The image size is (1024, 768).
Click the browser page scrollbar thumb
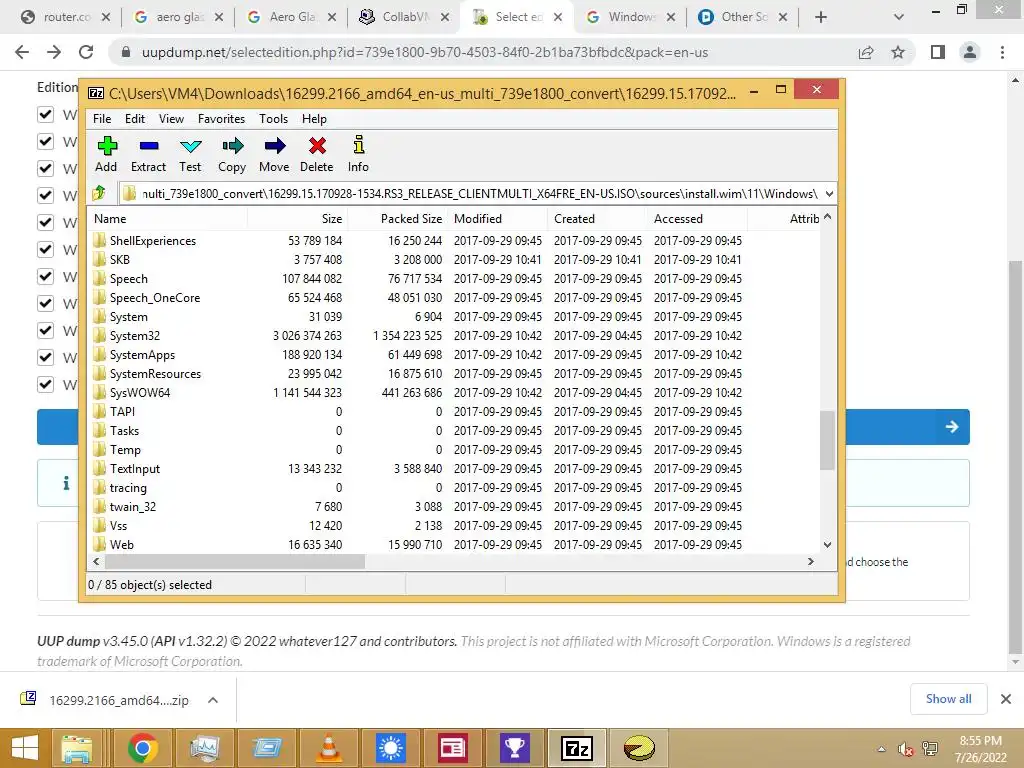pos(1015,457)
